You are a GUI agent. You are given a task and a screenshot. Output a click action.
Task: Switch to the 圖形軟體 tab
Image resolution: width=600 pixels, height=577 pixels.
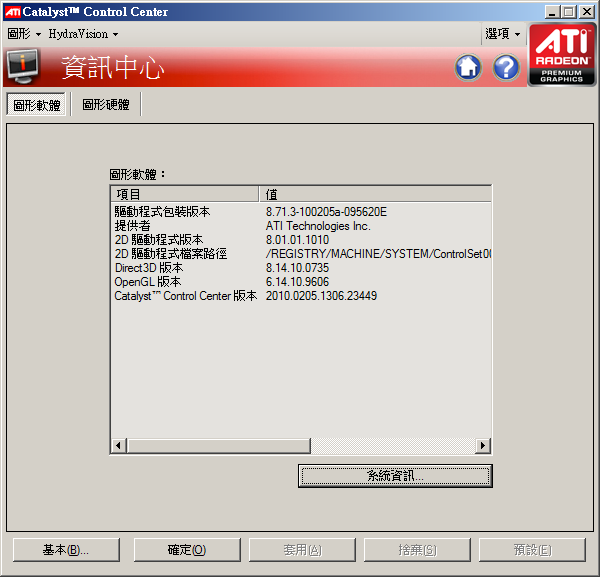click(37, 105)
